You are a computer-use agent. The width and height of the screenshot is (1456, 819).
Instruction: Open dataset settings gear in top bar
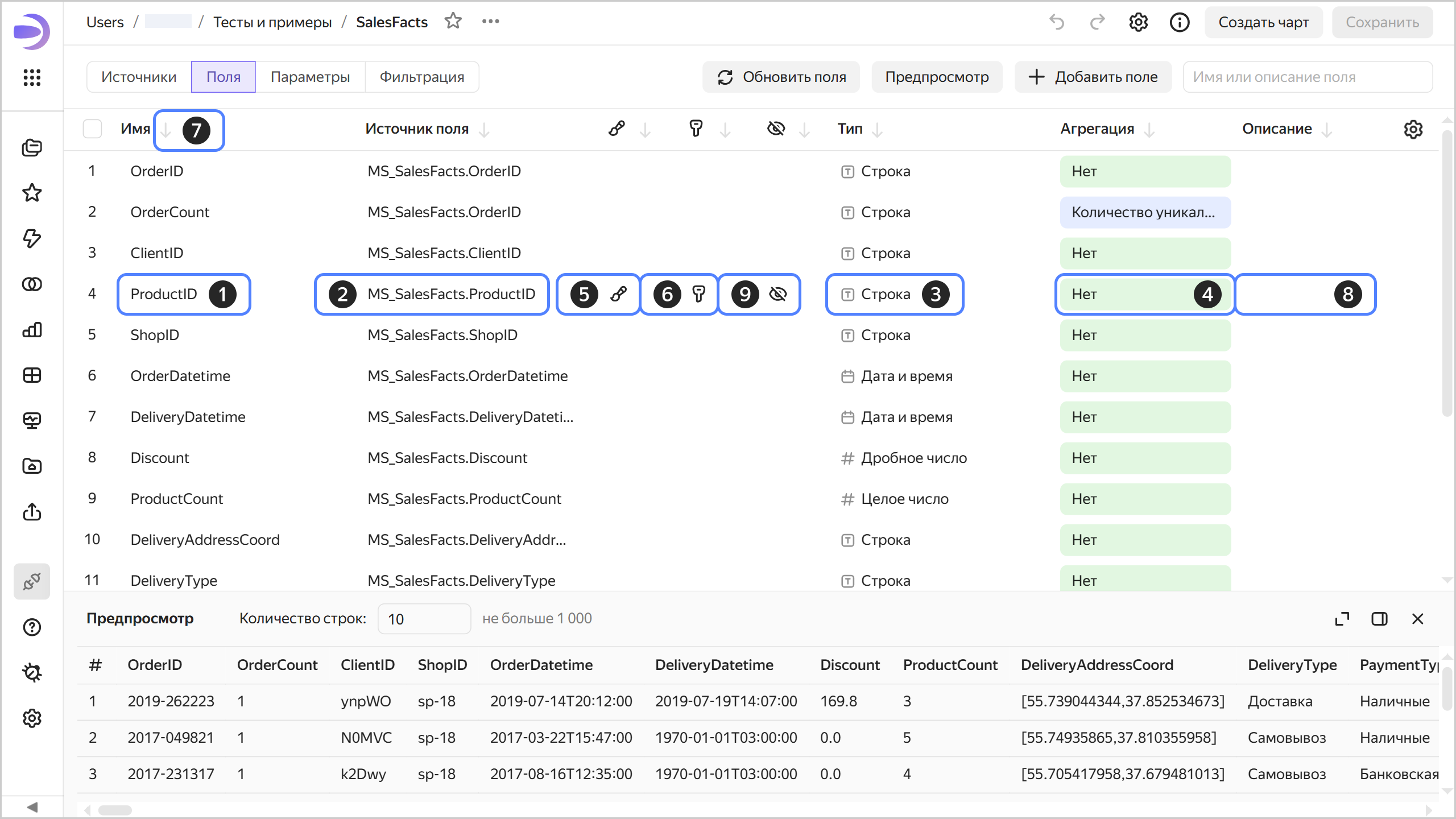point(1138,22)
